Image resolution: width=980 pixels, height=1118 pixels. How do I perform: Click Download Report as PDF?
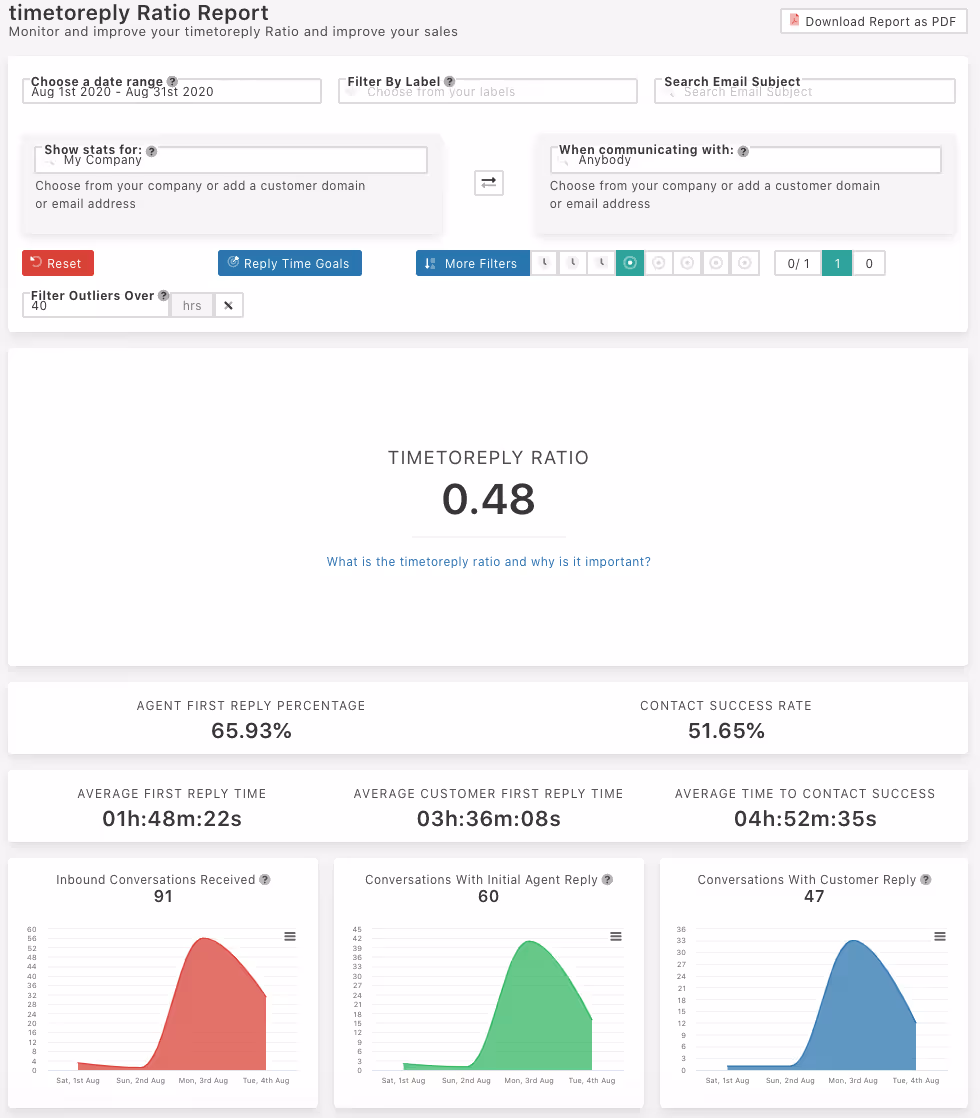874,21
